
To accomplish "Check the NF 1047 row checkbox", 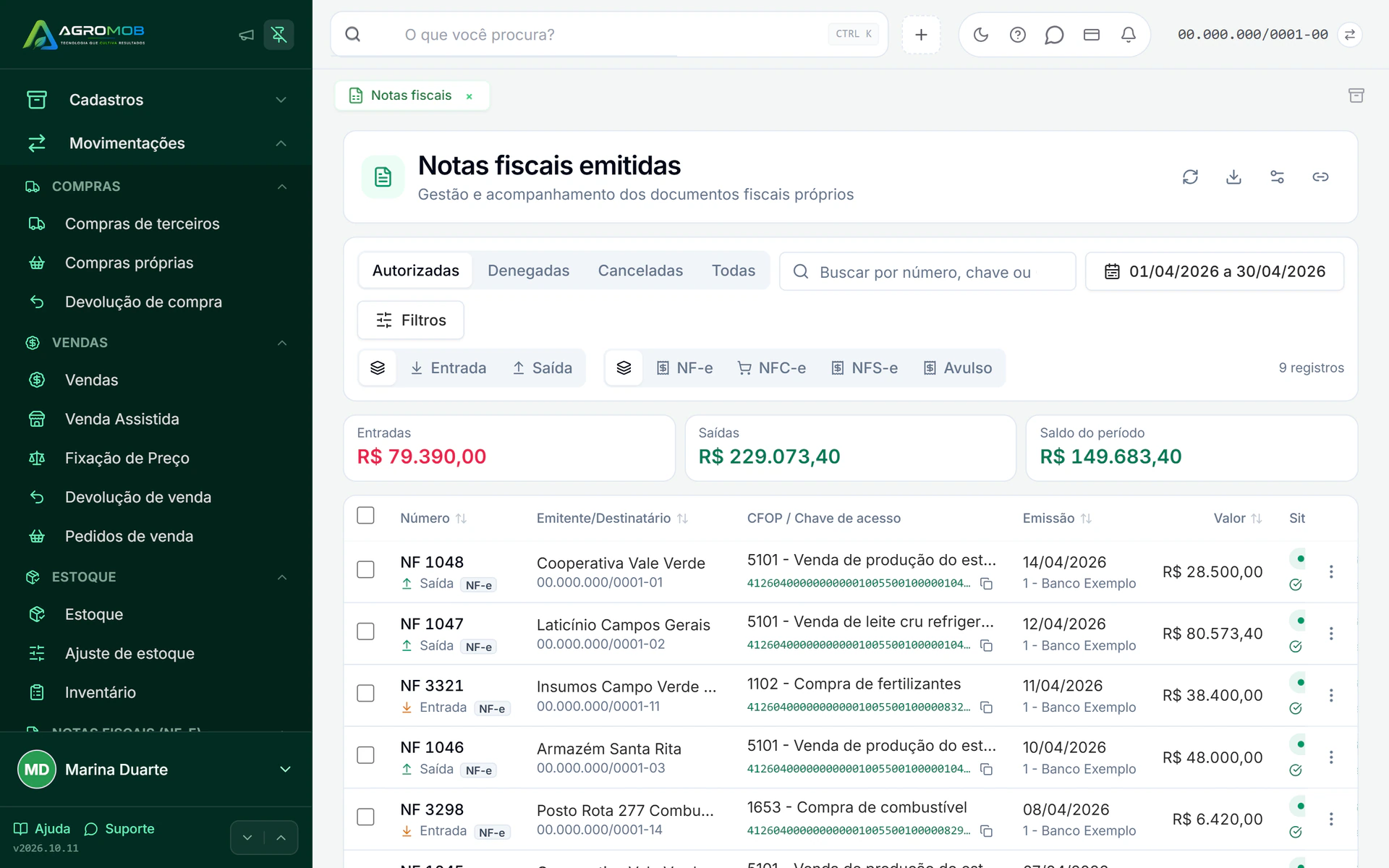I will click(x=366, y=631).
